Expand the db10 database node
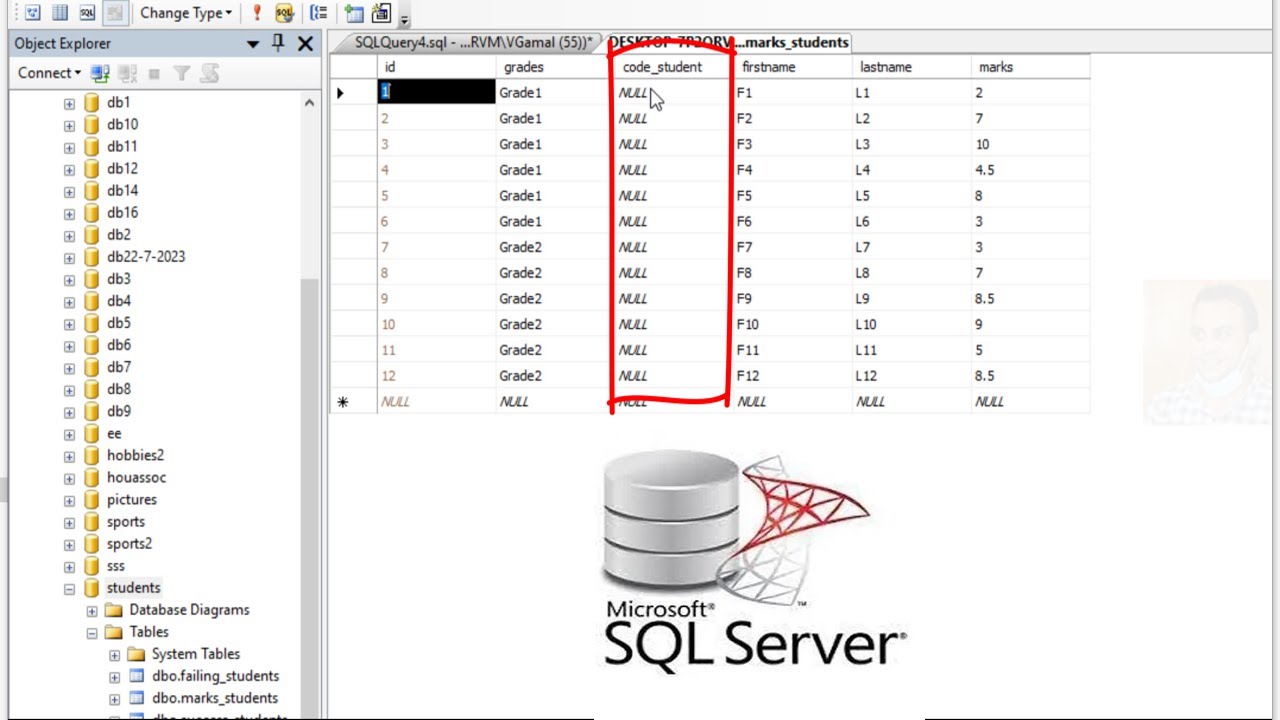 coord(69,125)
